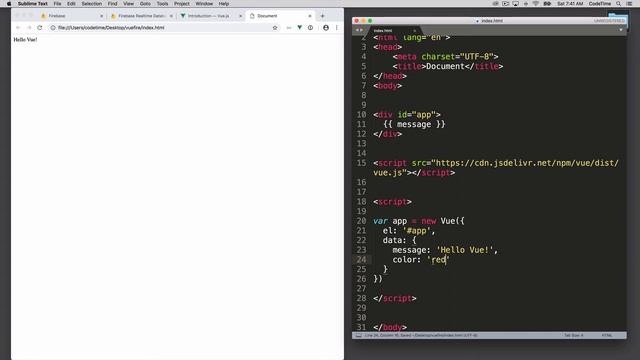Screen dimensions: 640x360
Task: Open the Sublime Text application menu
Action: pos(33,4)
